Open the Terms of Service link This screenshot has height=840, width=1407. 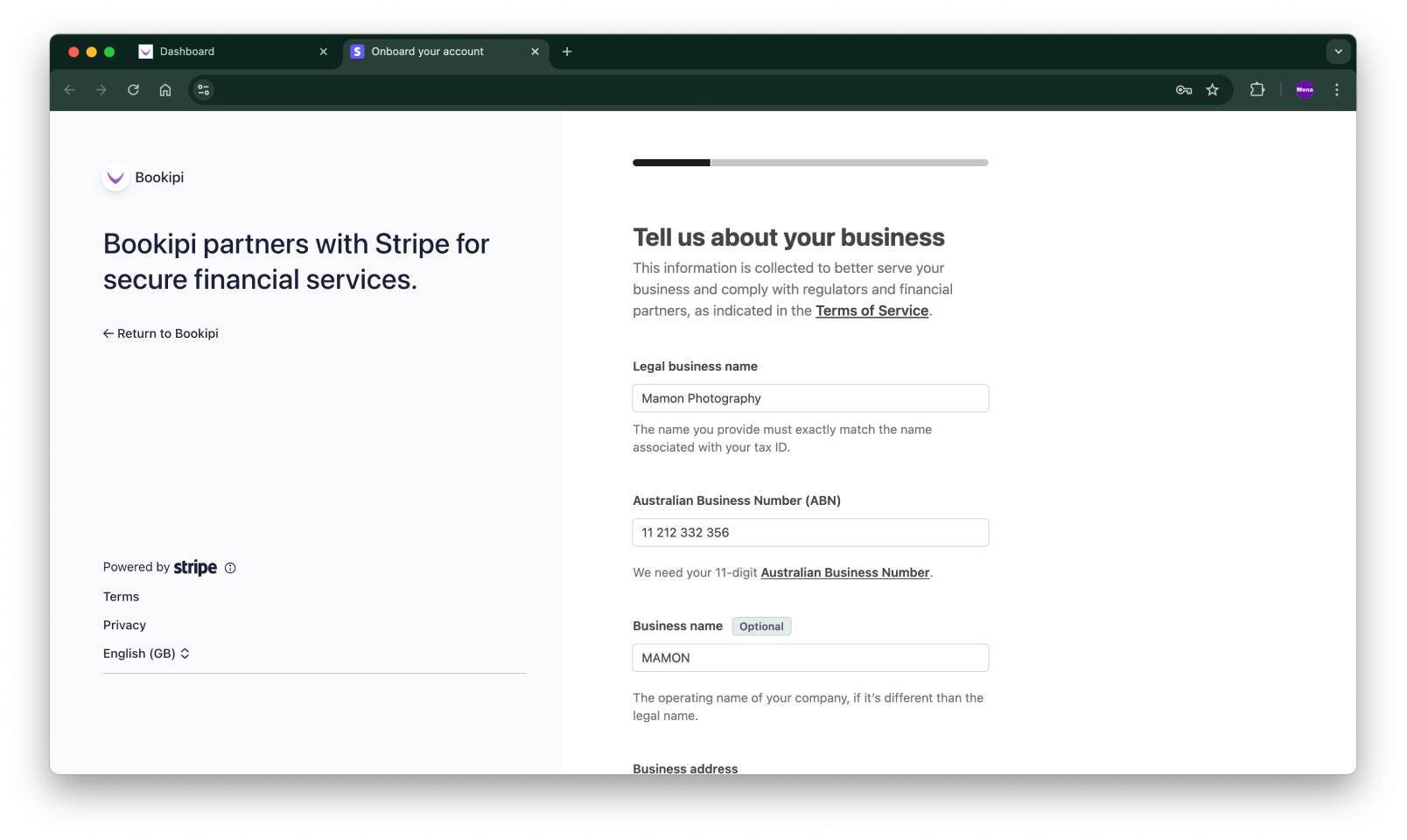(871, 311)
